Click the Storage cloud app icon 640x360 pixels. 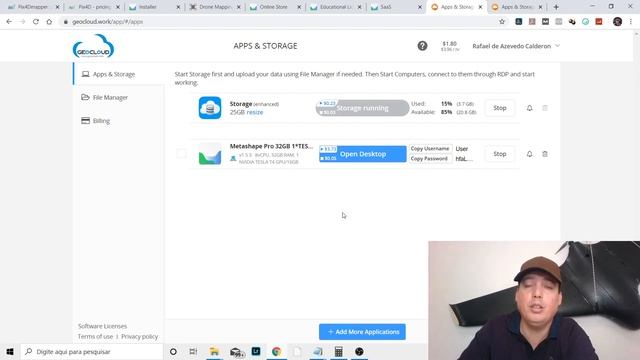[210, 108]
